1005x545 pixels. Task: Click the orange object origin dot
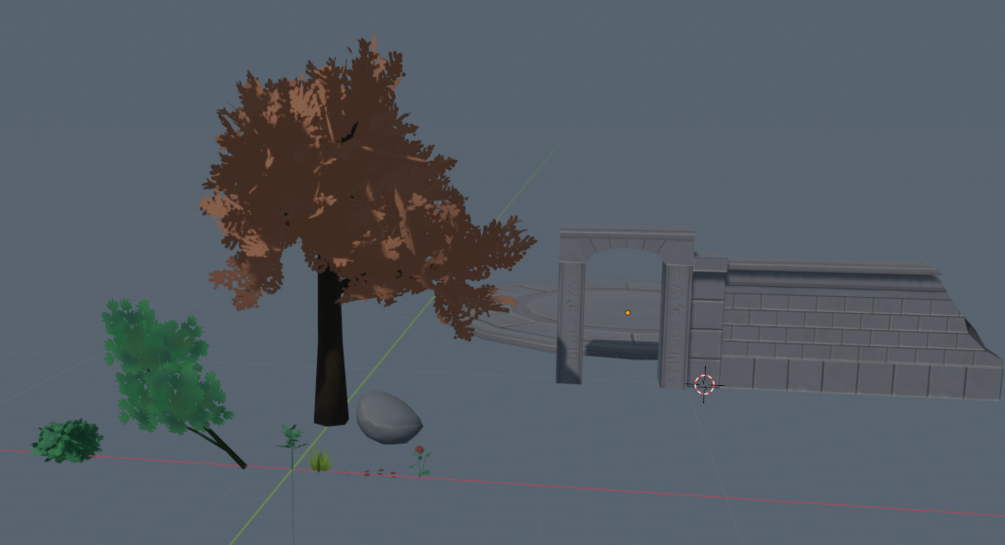[x=627, y=313]
